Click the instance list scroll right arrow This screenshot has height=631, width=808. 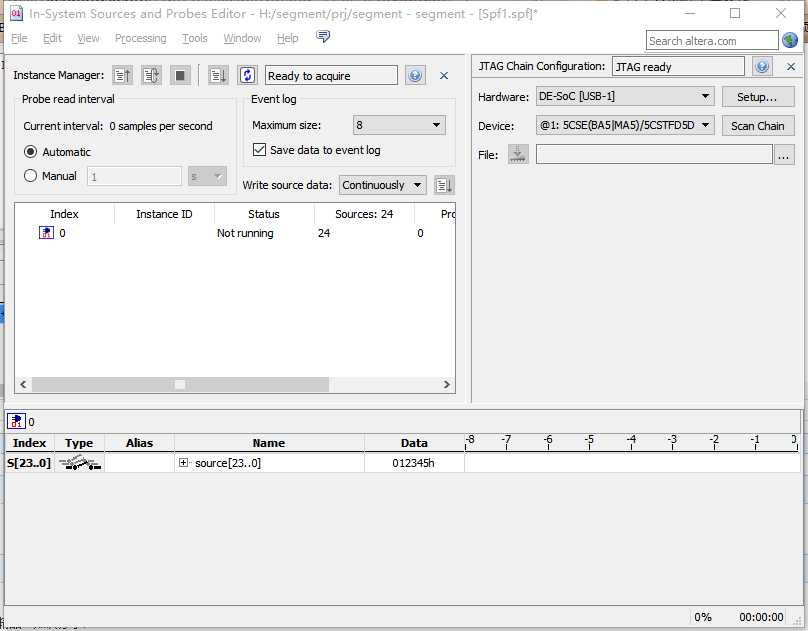point(446,384)
